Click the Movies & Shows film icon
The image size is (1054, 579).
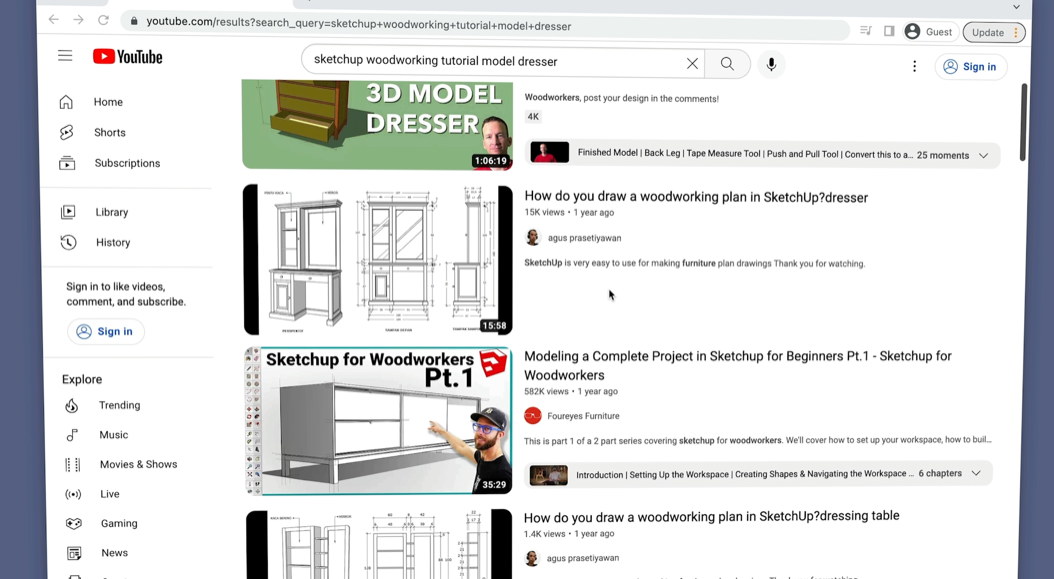click(73, 465)
